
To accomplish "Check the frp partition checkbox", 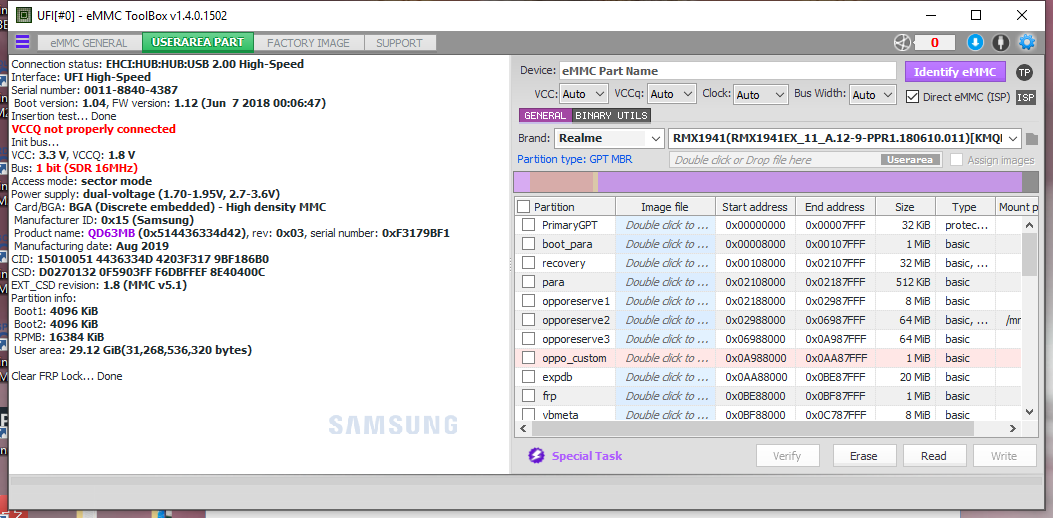I will (x=529, y=396).
